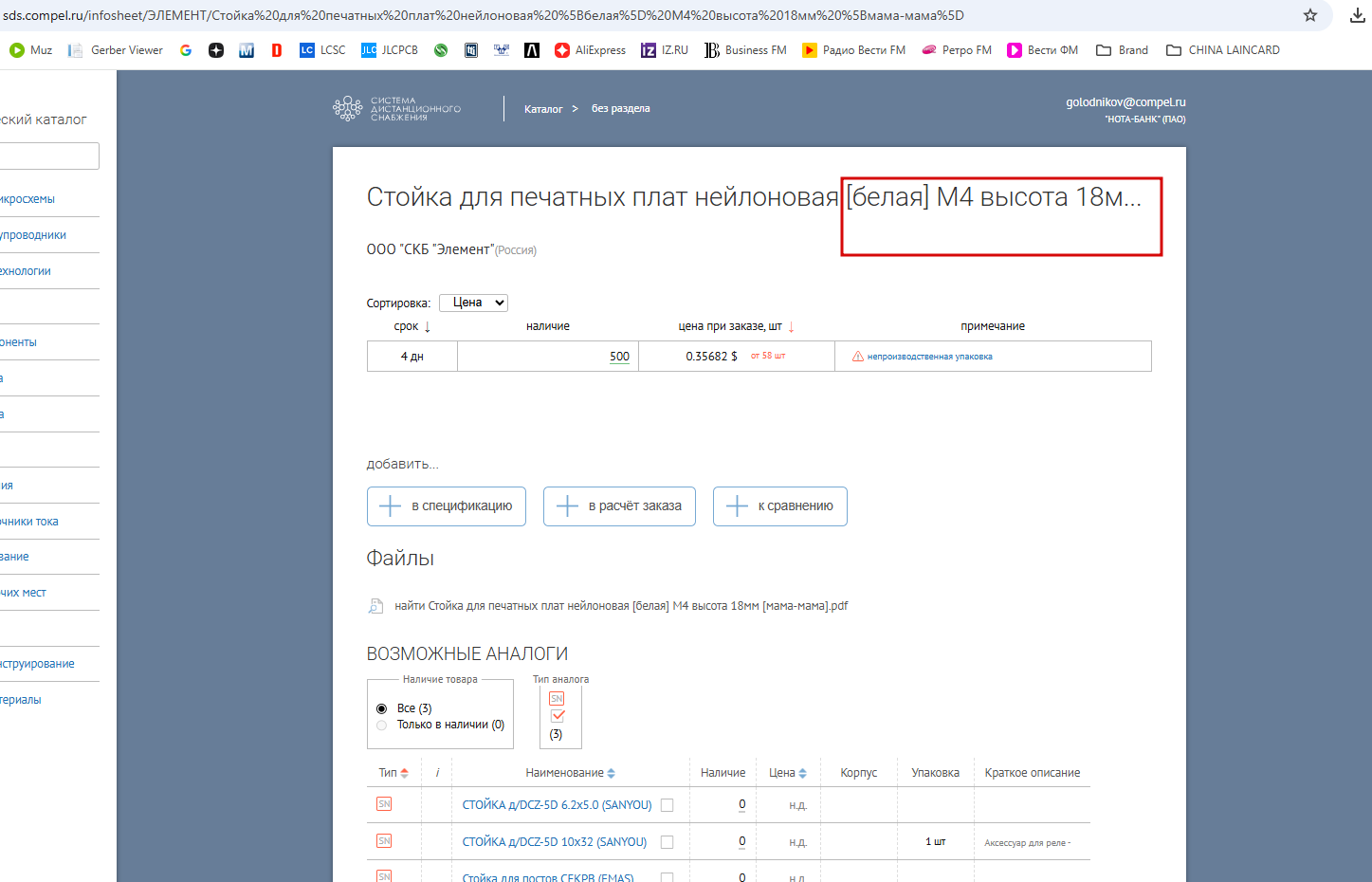Open СТОЙКА д/DCZ-5D 6.2x5.0 (SANYOU) link
The image size is (1372, 882).
pos(558,805)
